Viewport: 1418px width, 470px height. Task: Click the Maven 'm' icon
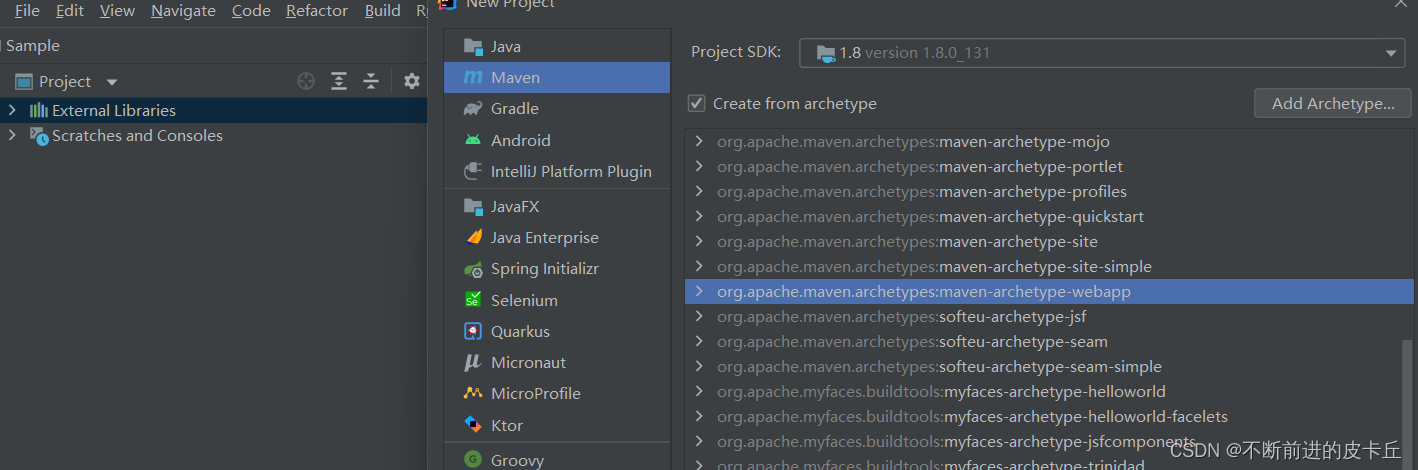pyautogui.click(x=473, y=77)
